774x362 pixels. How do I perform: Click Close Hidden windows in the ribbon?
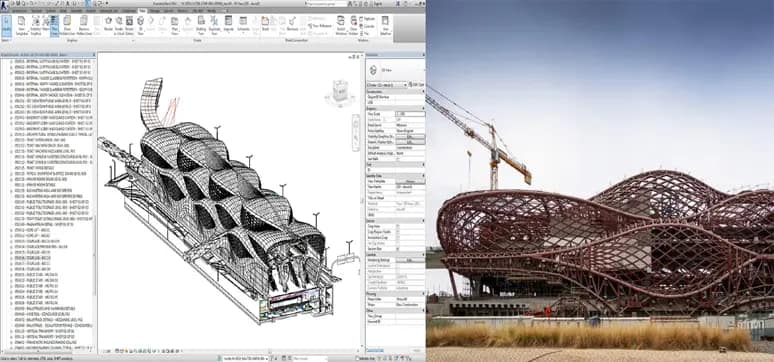coord(354,26)
